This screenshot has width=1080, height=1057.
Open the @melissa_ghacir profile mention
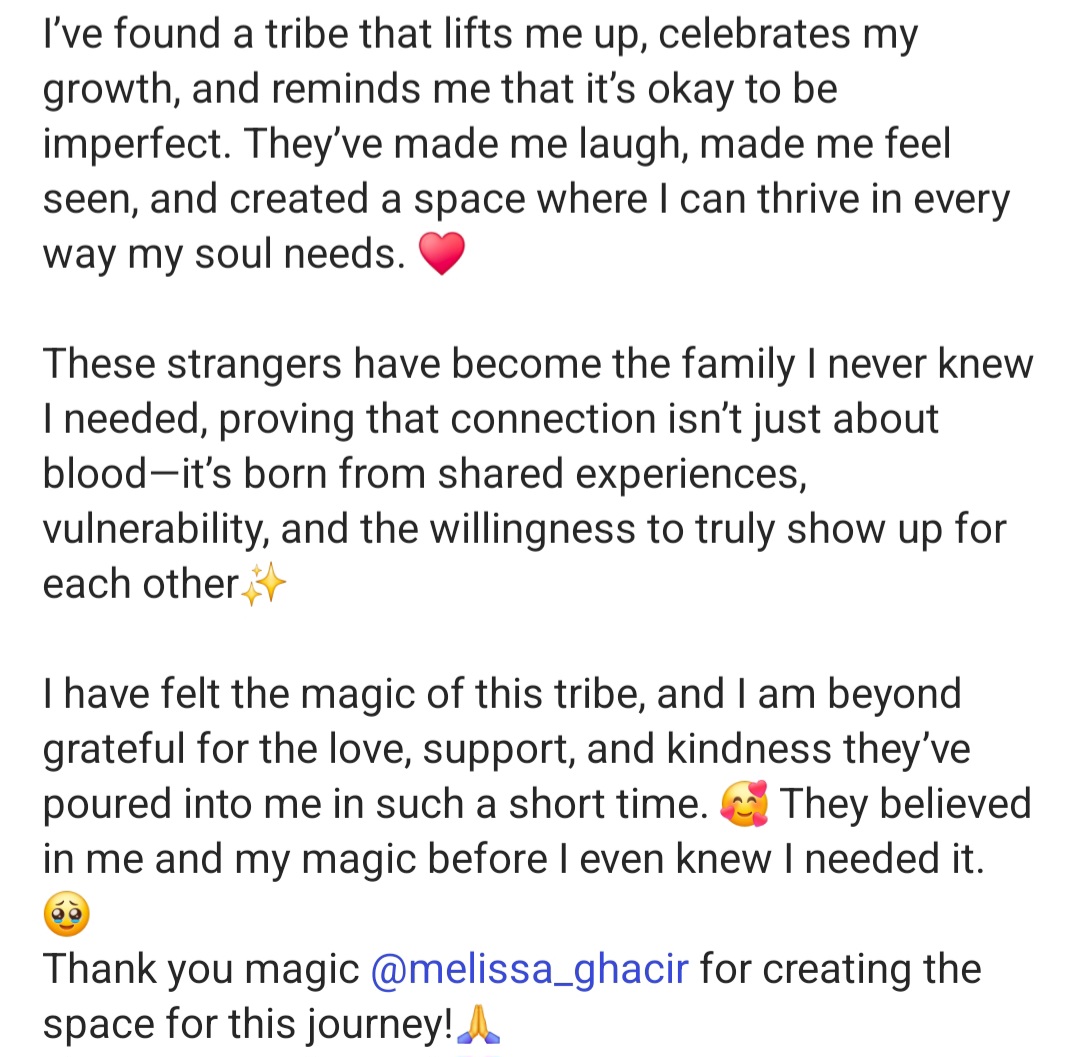coord(529,970)
